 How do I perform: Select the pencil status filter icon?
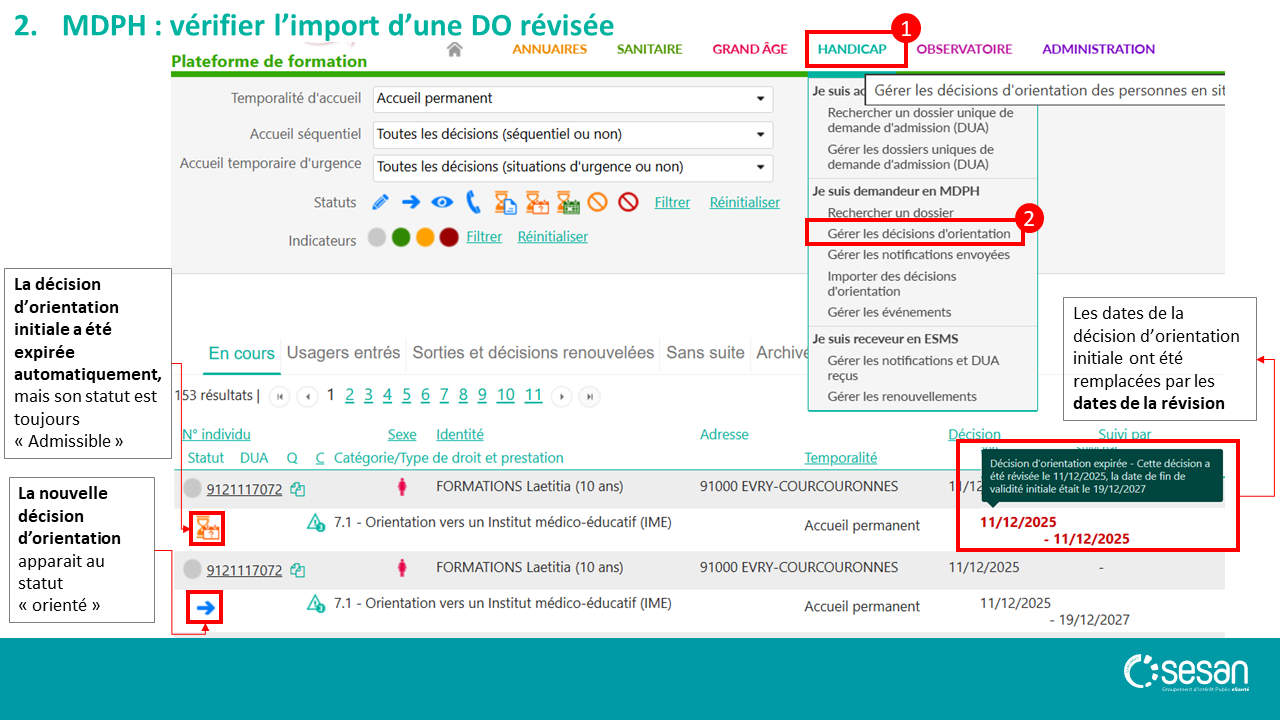tap(380, 202)
